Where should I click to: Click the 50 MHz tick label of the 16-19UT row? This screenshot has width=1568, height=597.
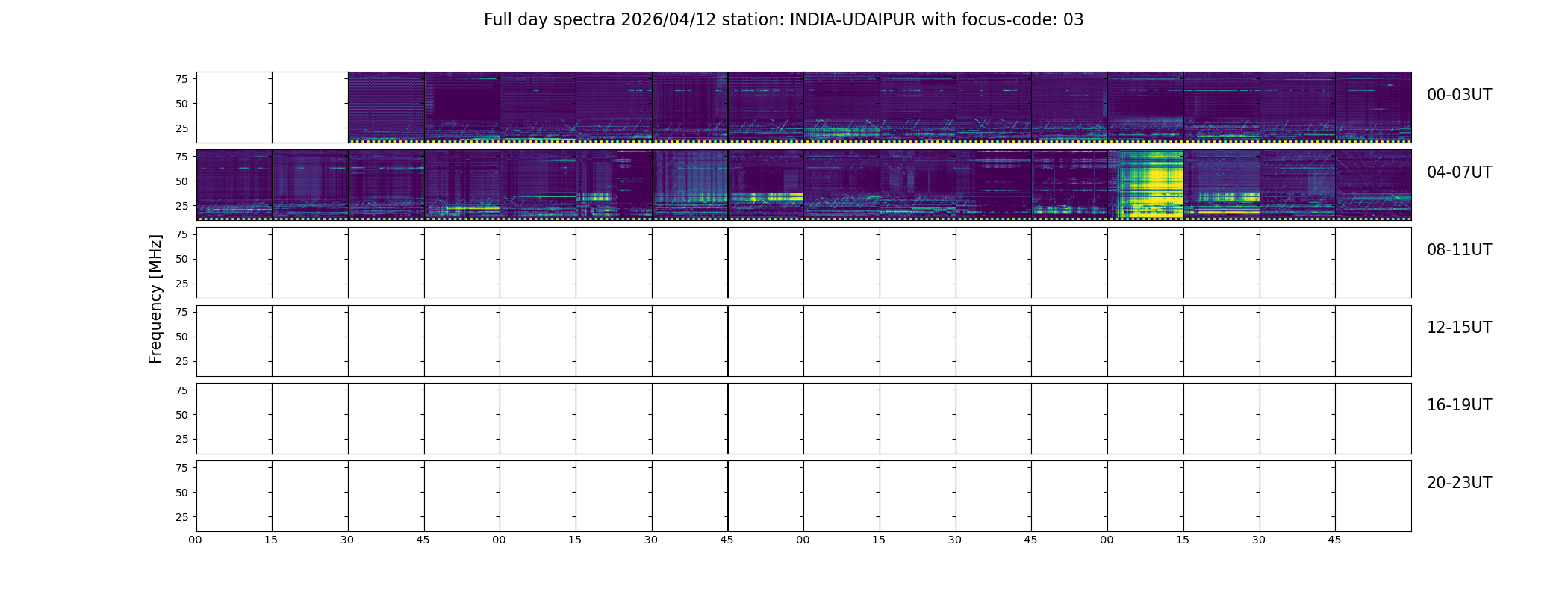tap(181, 415)
